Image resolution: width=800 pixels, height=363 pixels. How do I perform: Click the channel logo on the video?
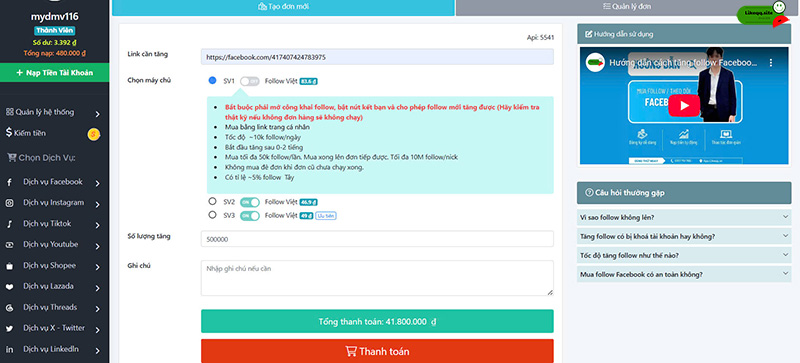[x=595, y=62]
